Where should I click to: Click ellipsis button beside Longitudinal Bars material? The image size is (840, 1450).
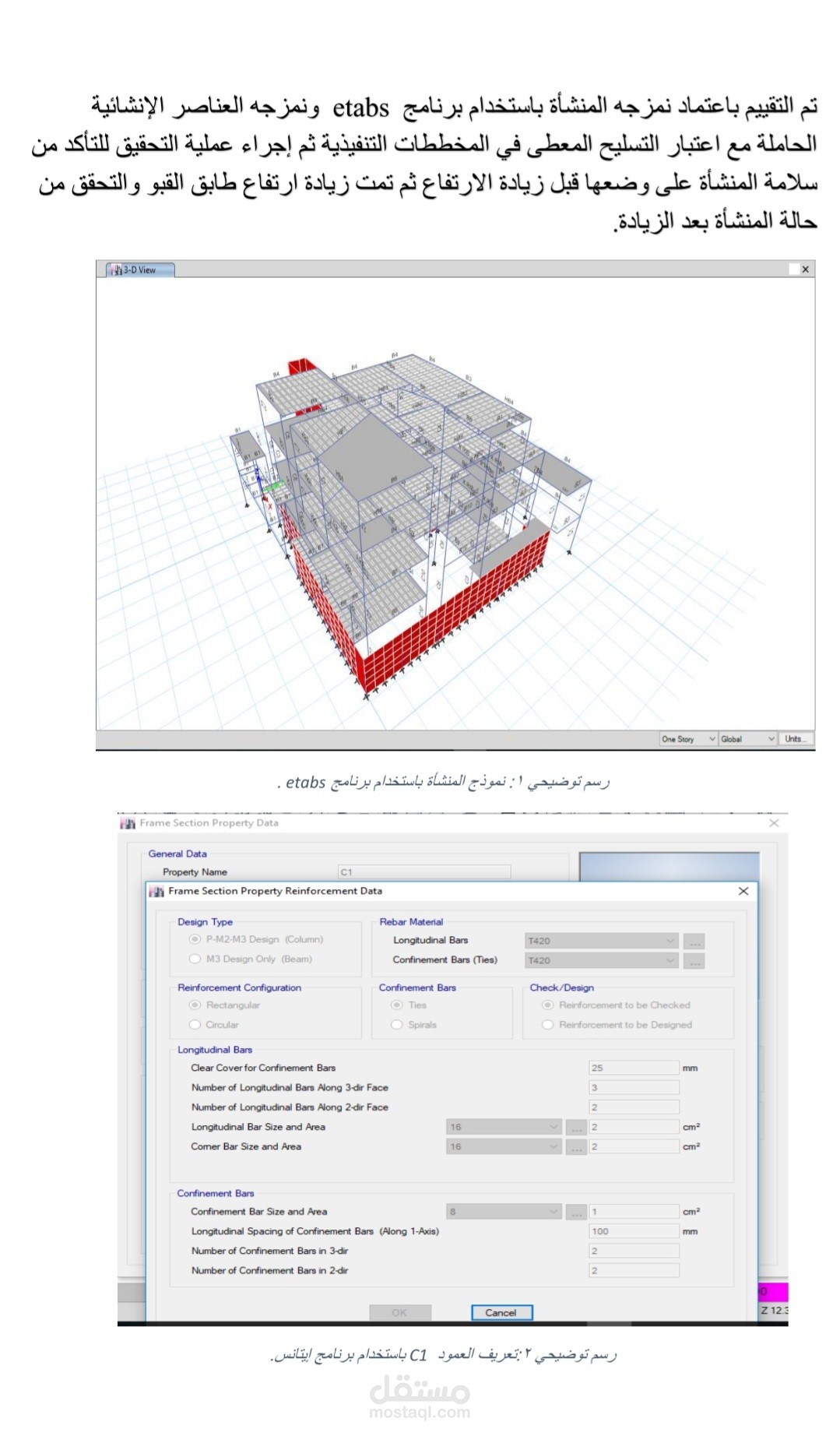[x=694, y=941]
